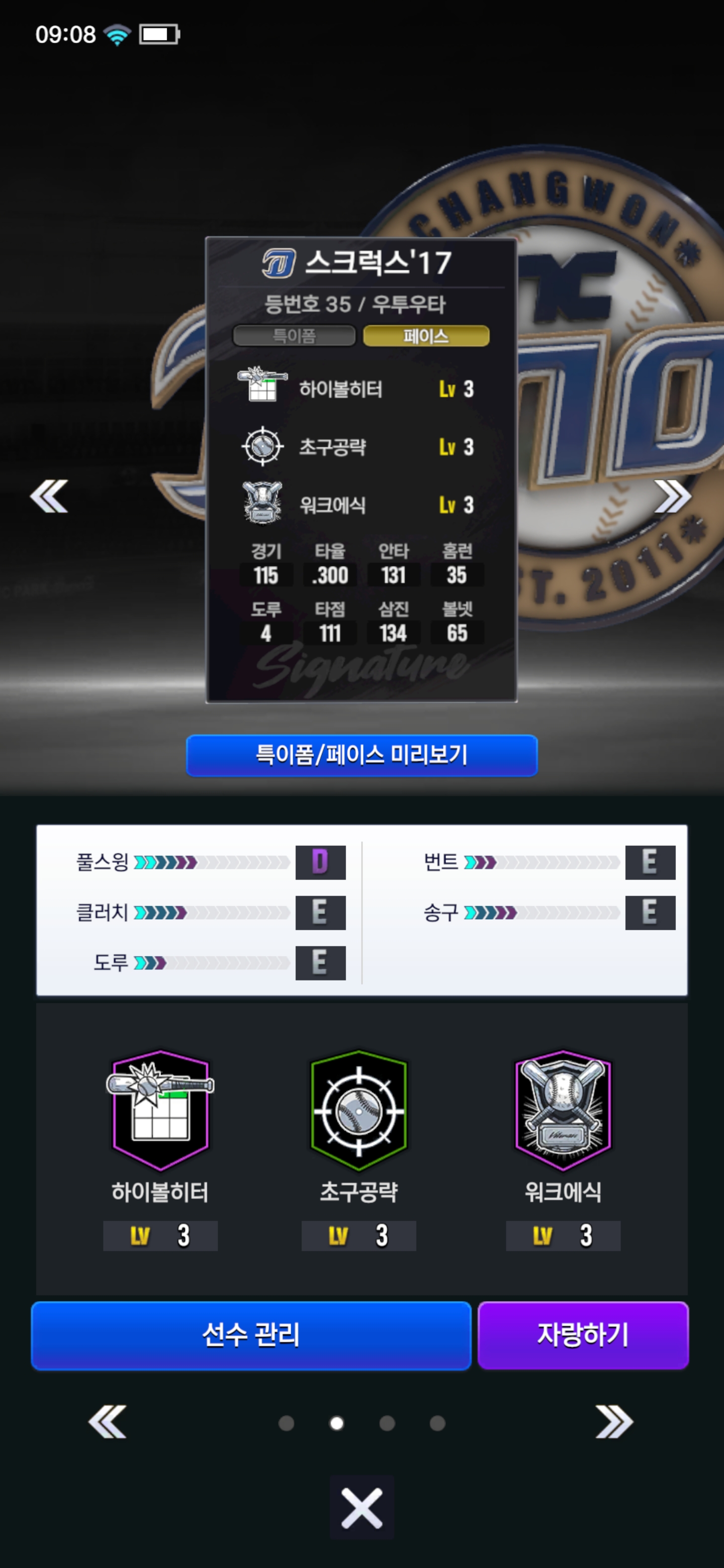Go to next player with upper right chevron
This screenshot has height=1568, width=724.
[x=673, y=496]
